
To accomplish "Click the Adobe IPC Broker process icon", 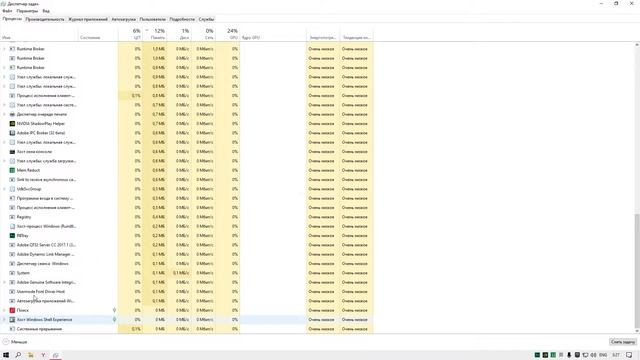I will pos(12,133).
